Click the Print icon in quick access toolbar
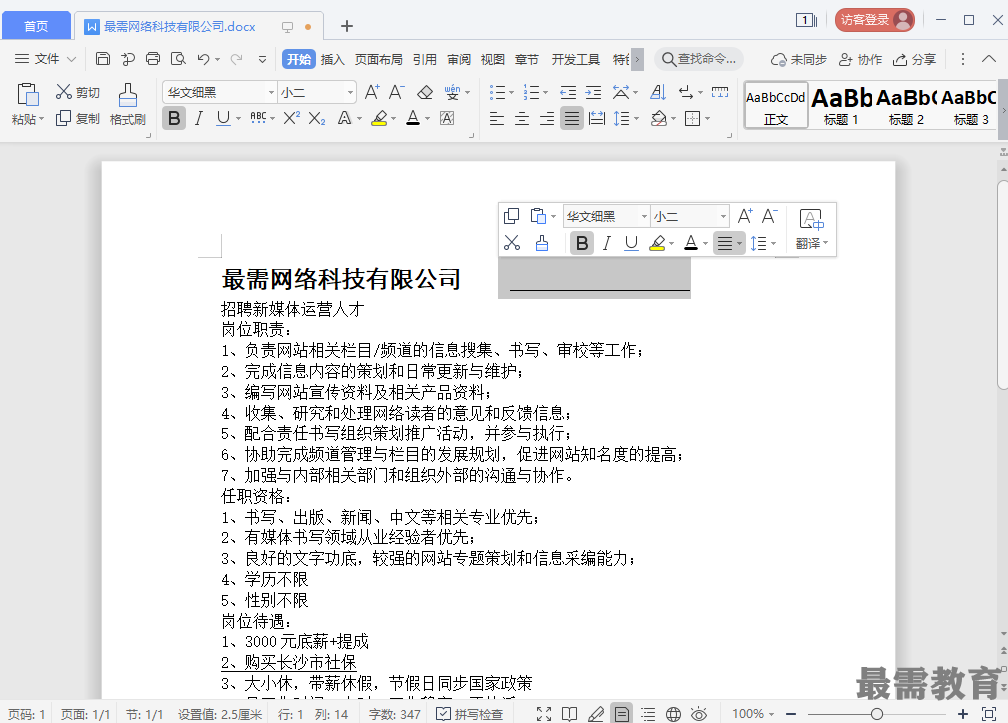The image size is (1008, 723). [152, 59]
